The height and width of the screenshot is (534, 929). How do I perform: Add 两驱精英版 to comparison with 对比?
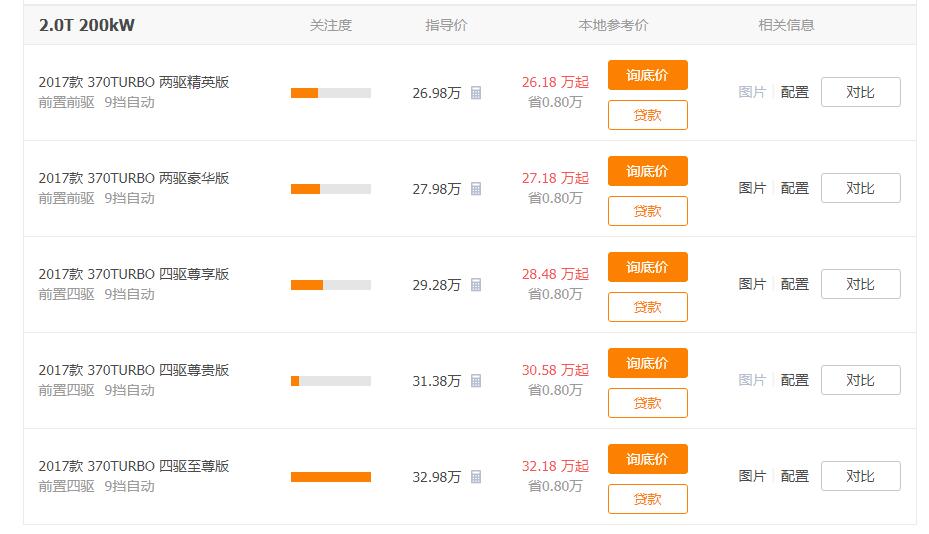click(x=860, y=92)
